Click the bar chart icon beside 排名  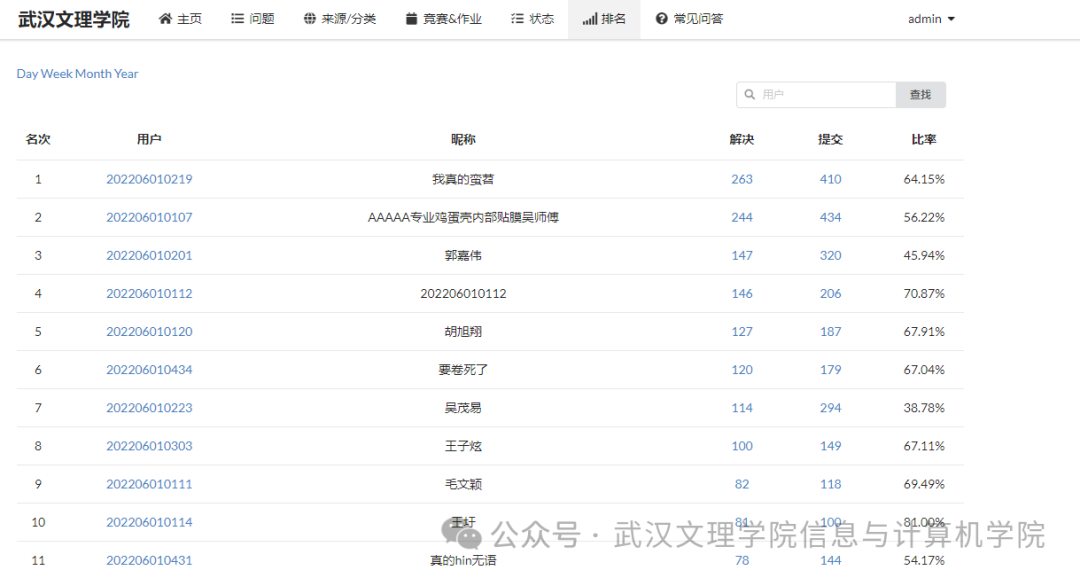point(589,19)
